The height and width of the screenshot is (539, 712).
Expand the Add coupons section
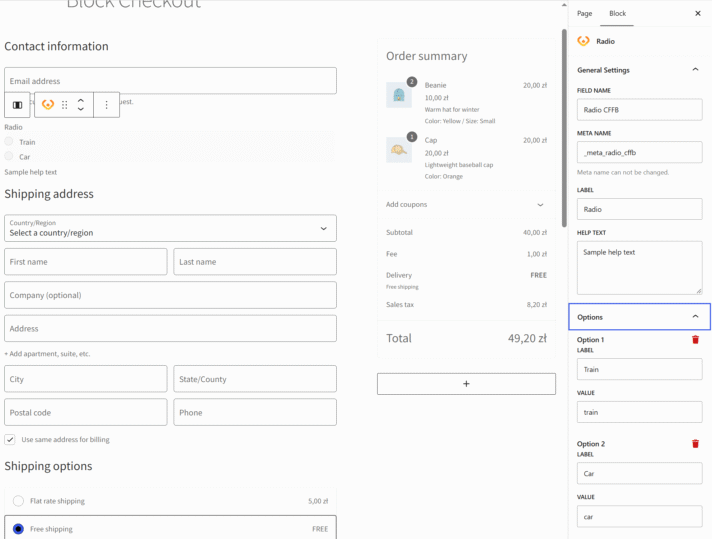tap(466, 204)
